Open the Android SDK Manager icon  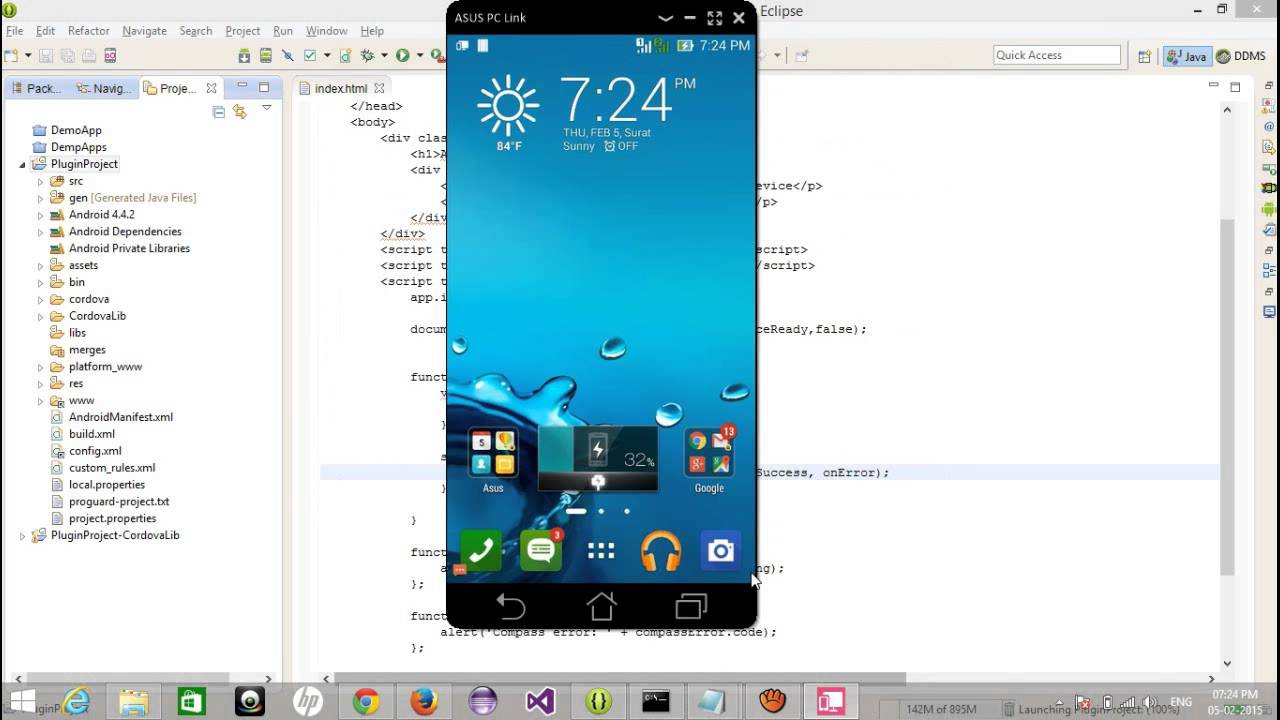tap(244, 56)
